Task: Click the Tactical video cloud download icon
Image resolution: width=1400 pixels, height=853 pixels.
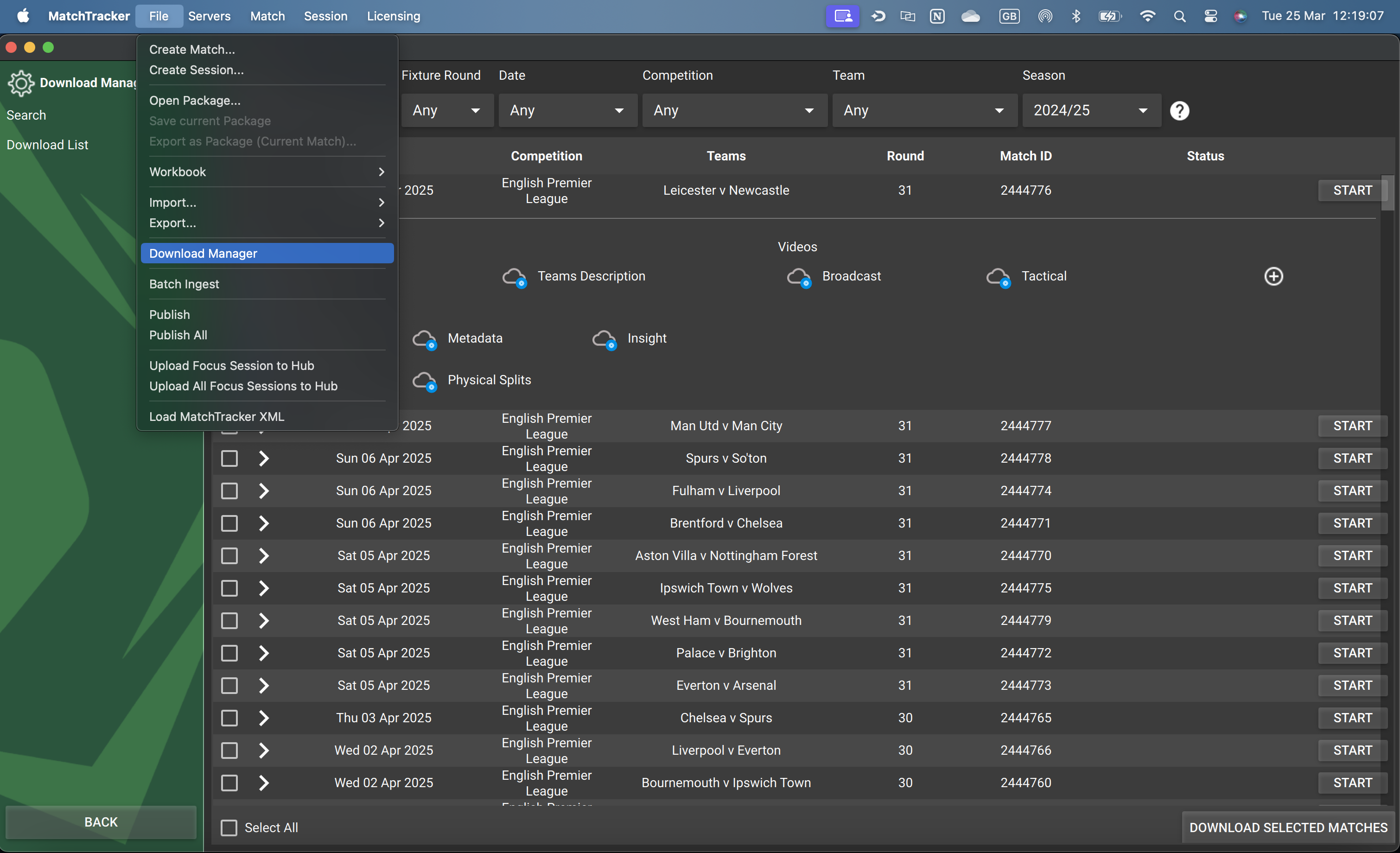Action: pyautogui.click(x=998, y=277)
